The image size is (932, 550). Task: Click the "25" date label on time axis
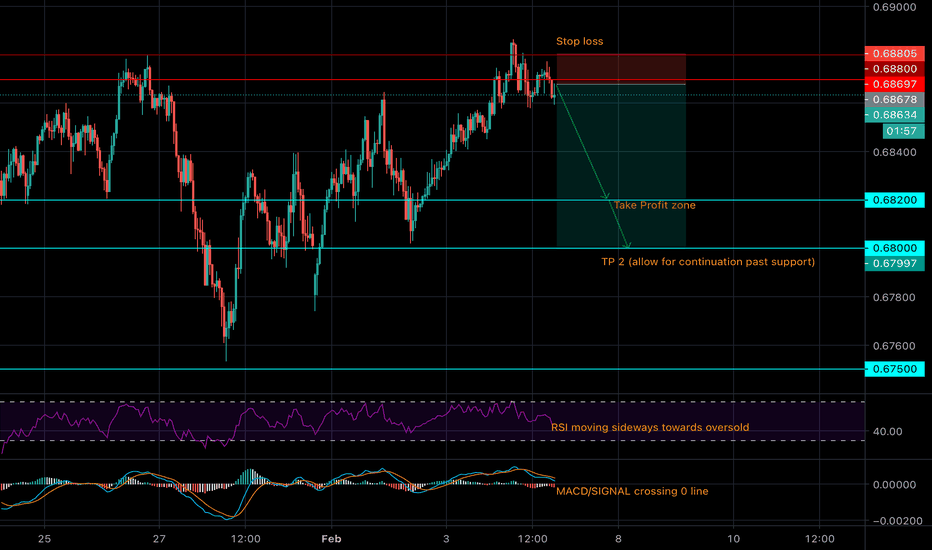click(44, 539)
